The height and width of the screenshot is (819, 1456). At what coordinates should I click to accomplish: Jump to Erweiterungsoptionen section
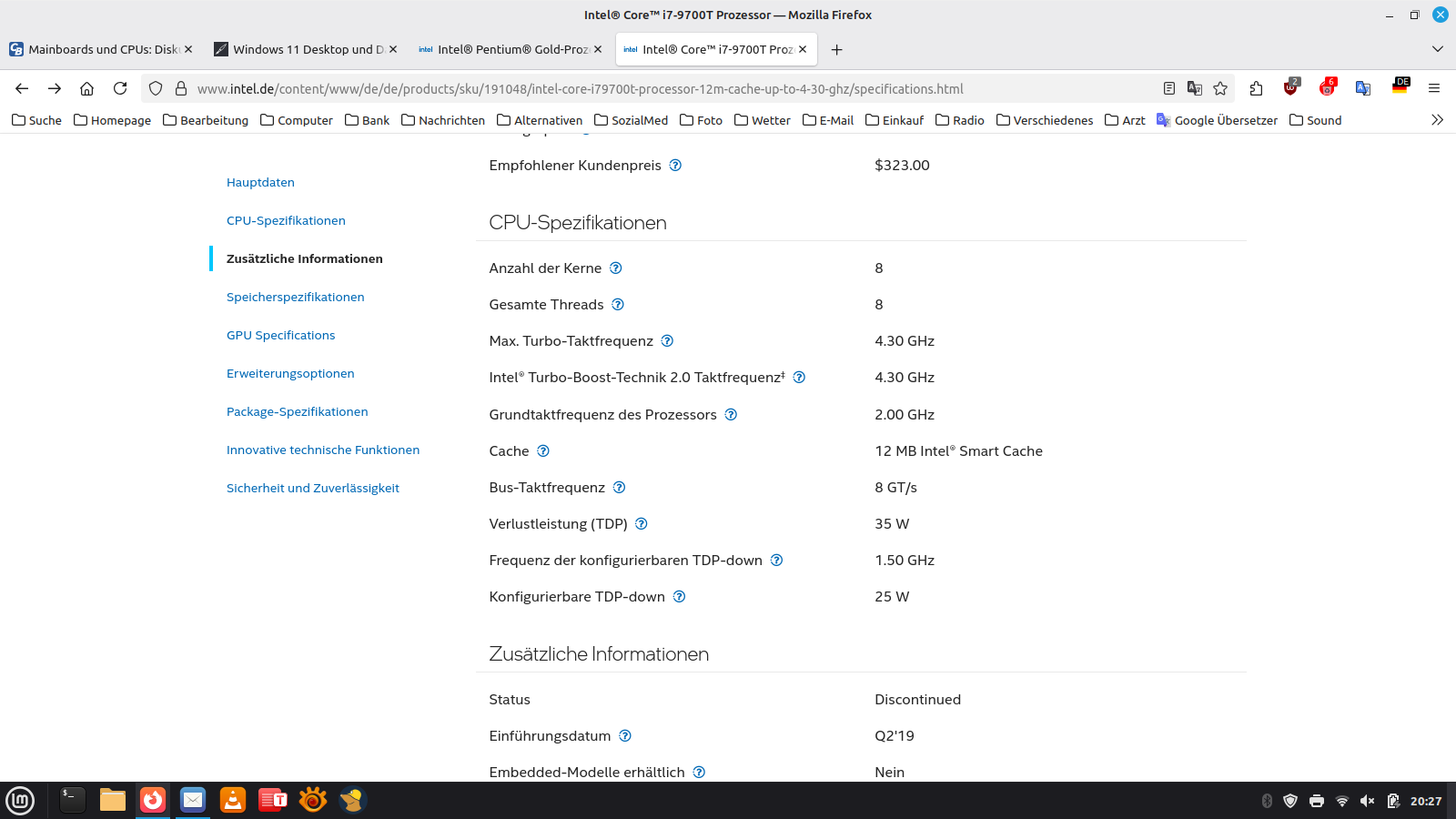(290, 373)
